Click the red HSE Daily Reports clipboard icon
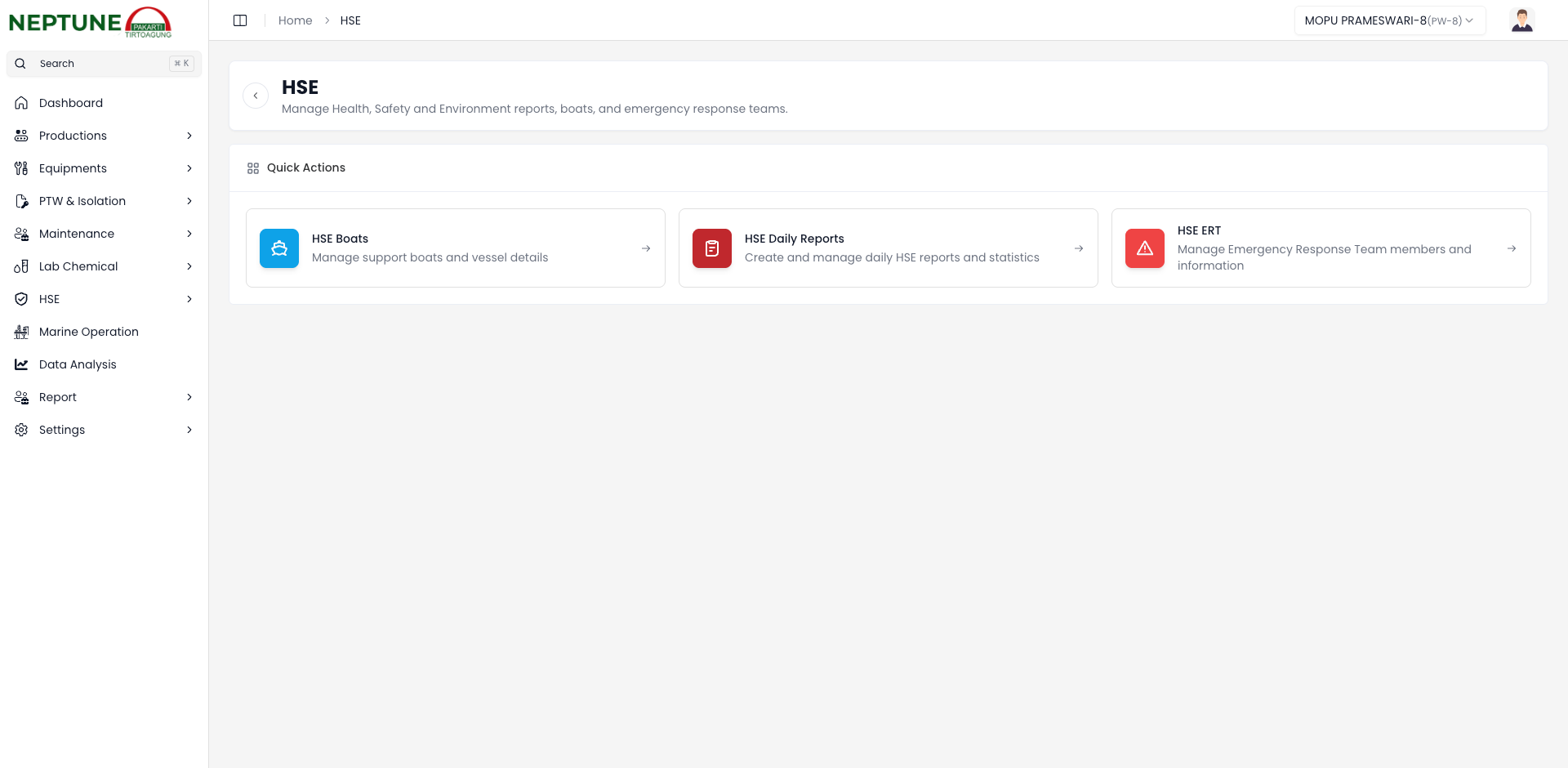Image resolution: width=1568 pixels, height=768 pixels. coord(712,248)
